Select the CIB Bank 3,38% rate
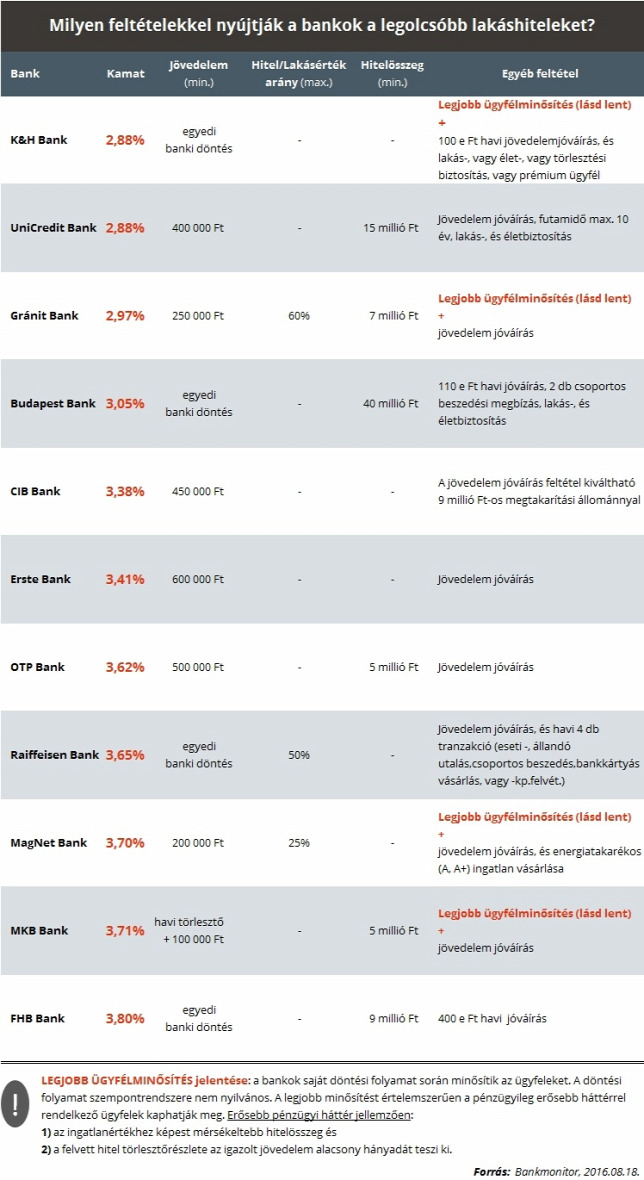This screenshot has width=644, height=1180. point(125,491)
